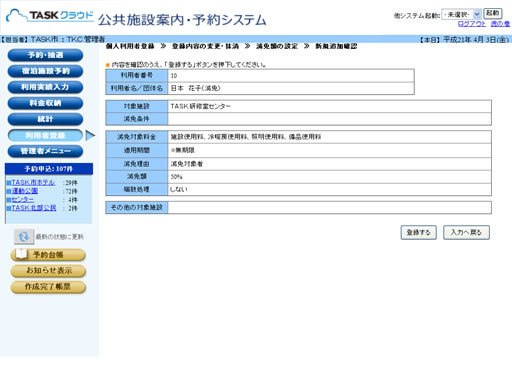This screenshot has height=384, width=512.
Task: Click the 登録する button
Action: 419,232
